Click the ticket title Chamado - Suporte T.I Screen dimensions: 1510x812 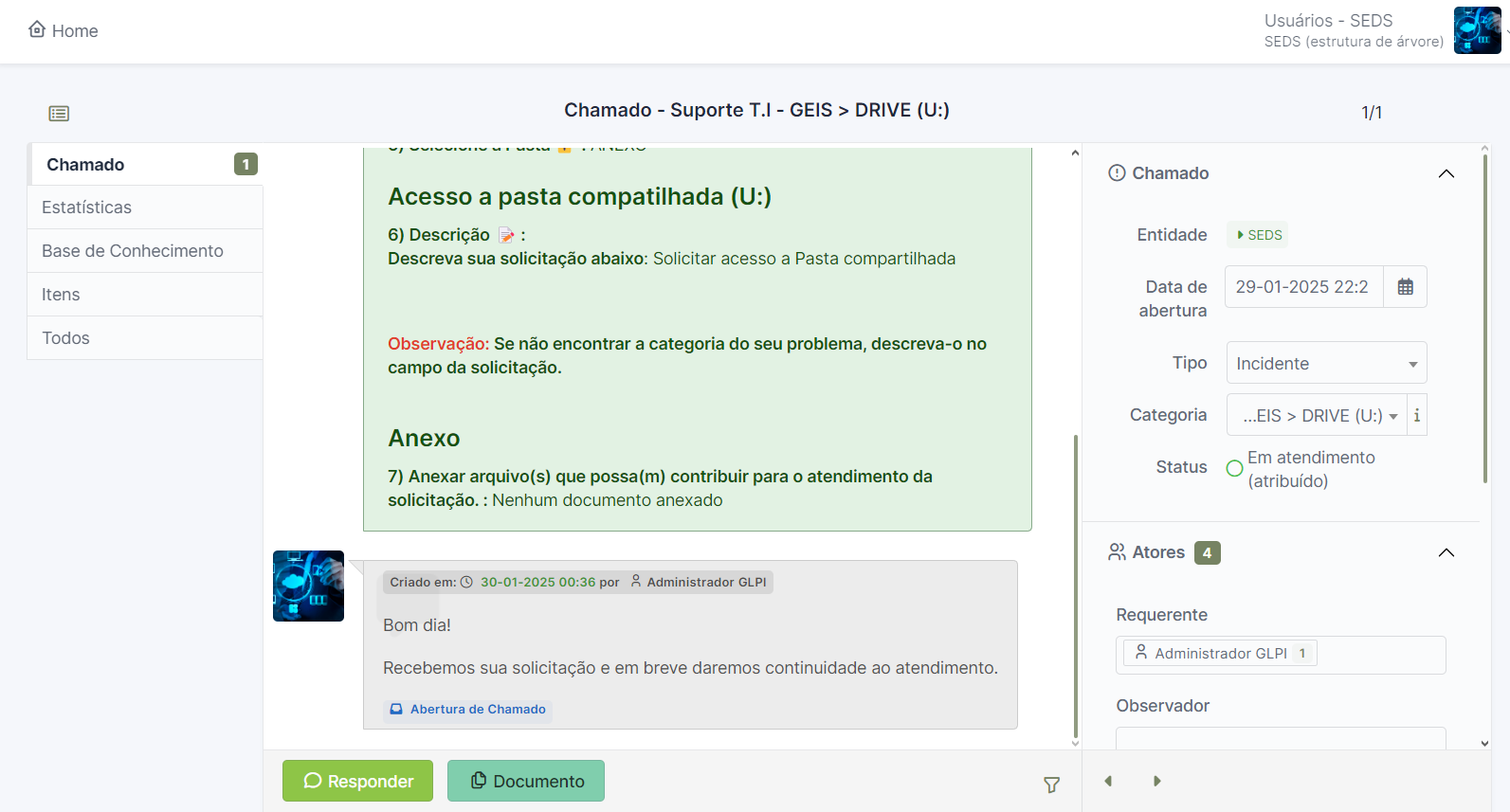[756, 110]
